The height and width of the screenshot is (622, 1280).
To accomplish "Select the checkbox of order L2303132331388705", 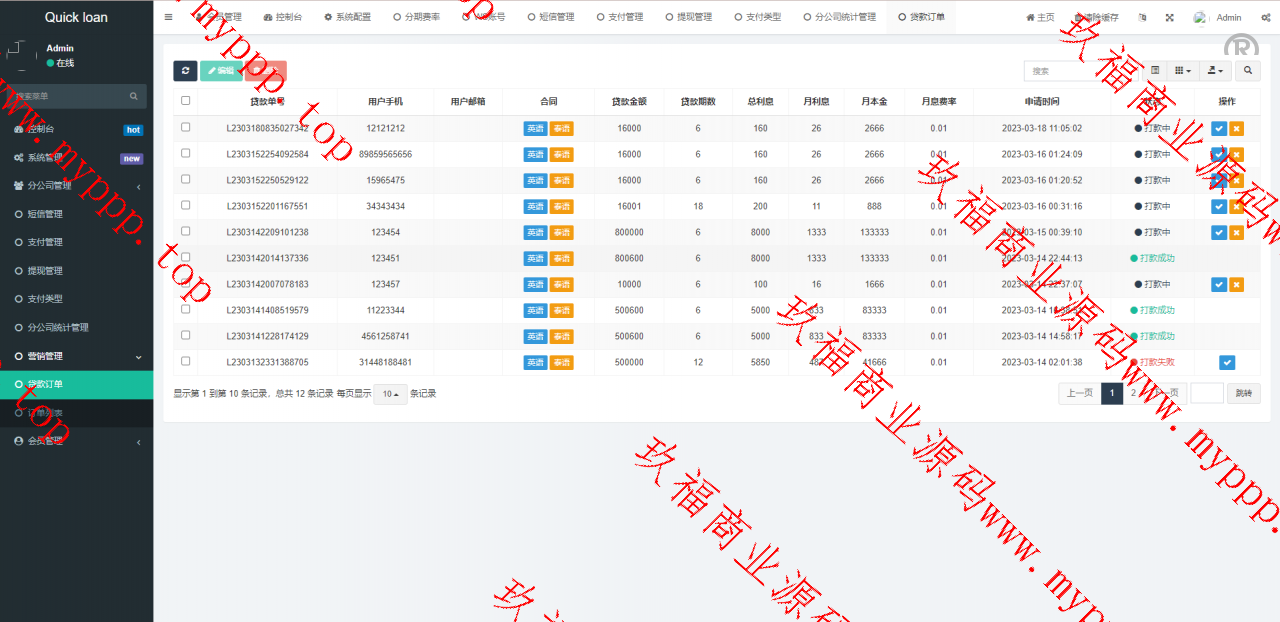I will (185, 362).
